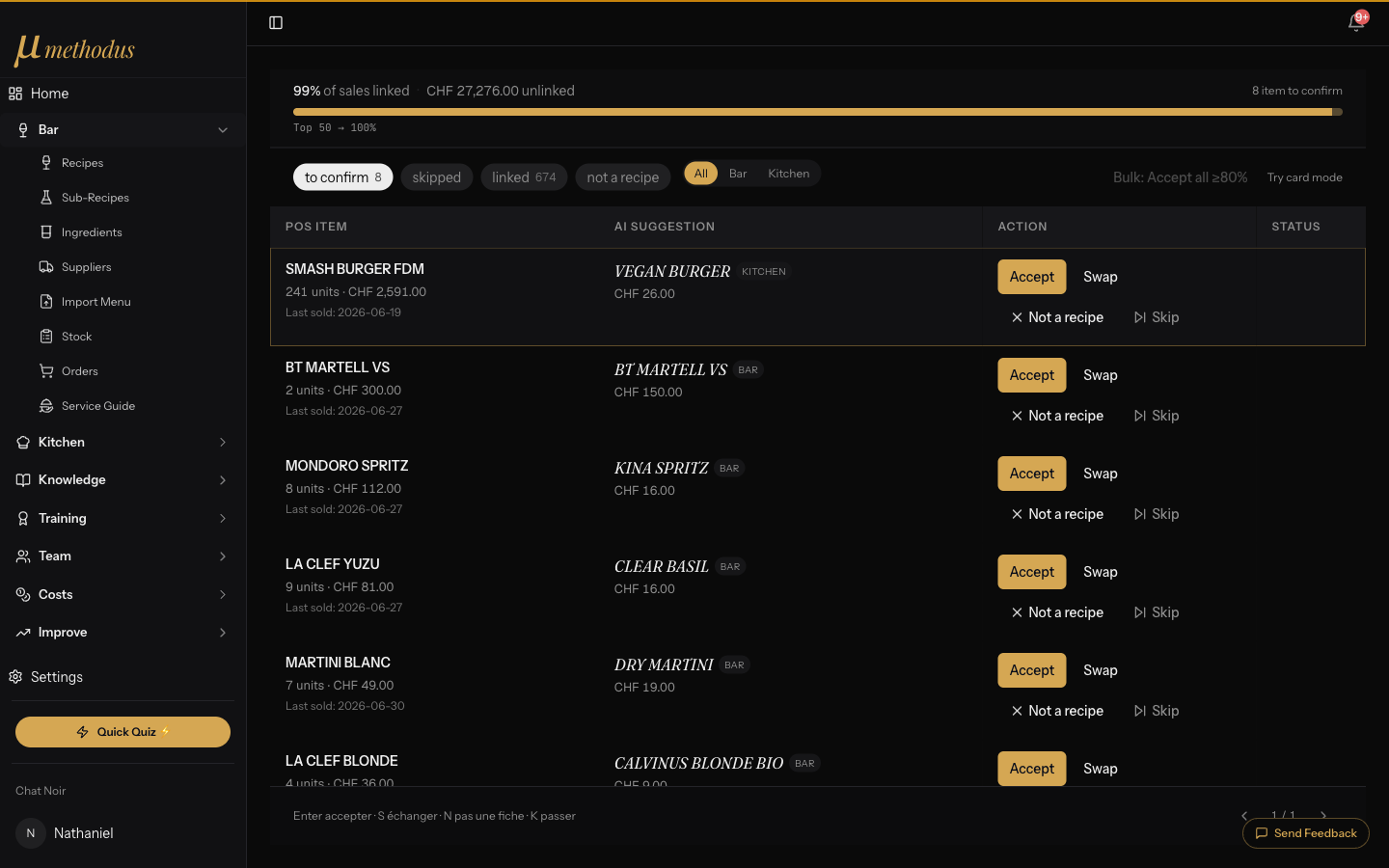The image size is (1389, 868).
Task: Click Try card mode link
Action: point(1304,177)
